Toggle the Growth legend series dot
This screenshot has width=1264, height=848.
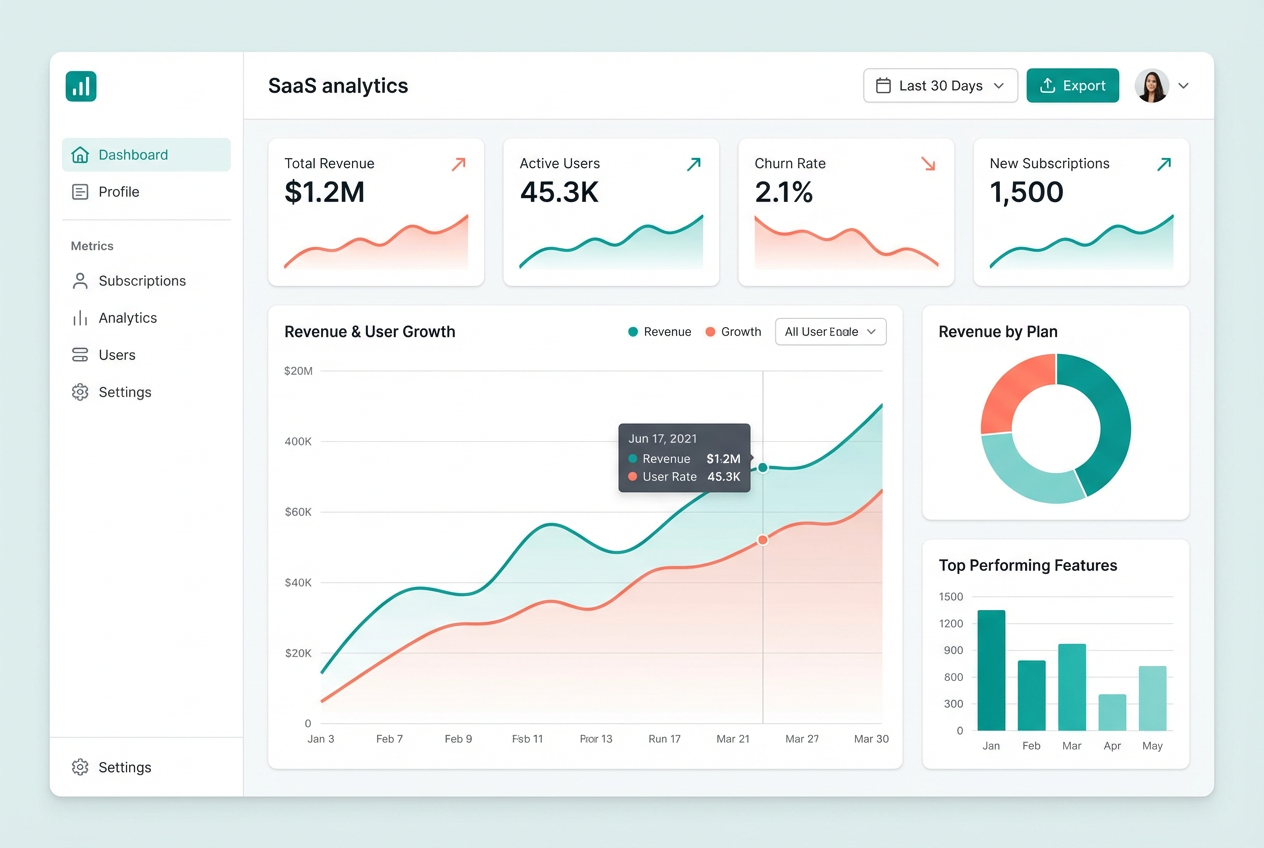pyautogui.click(x=710, y=332)
